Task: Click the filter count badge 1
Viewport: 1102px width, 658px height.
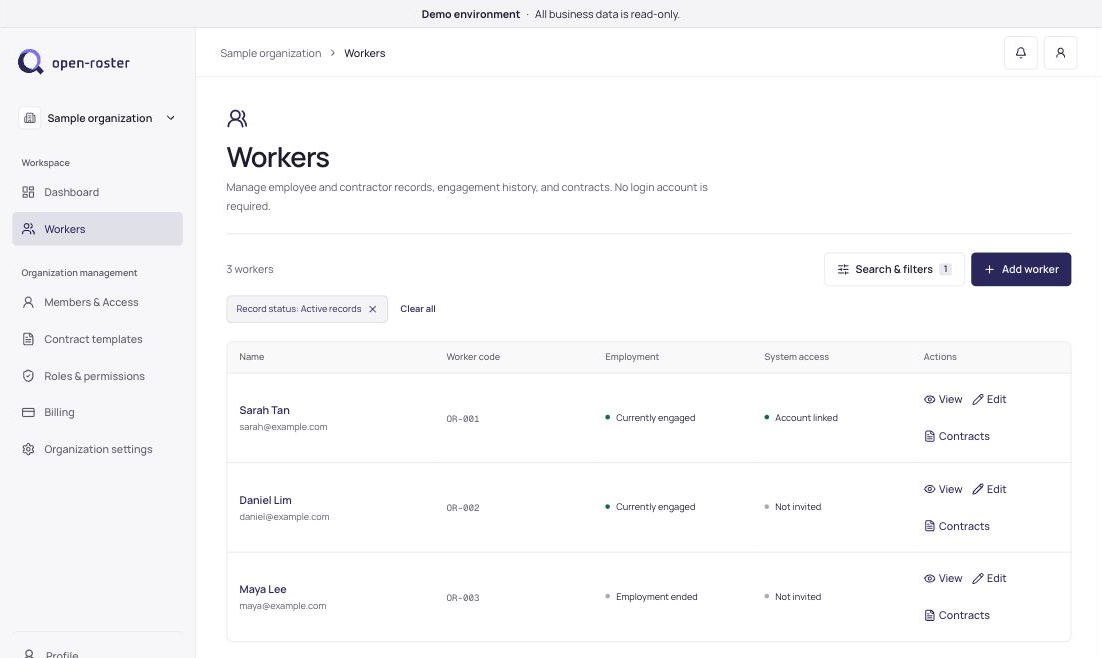Action: point(945,269)
